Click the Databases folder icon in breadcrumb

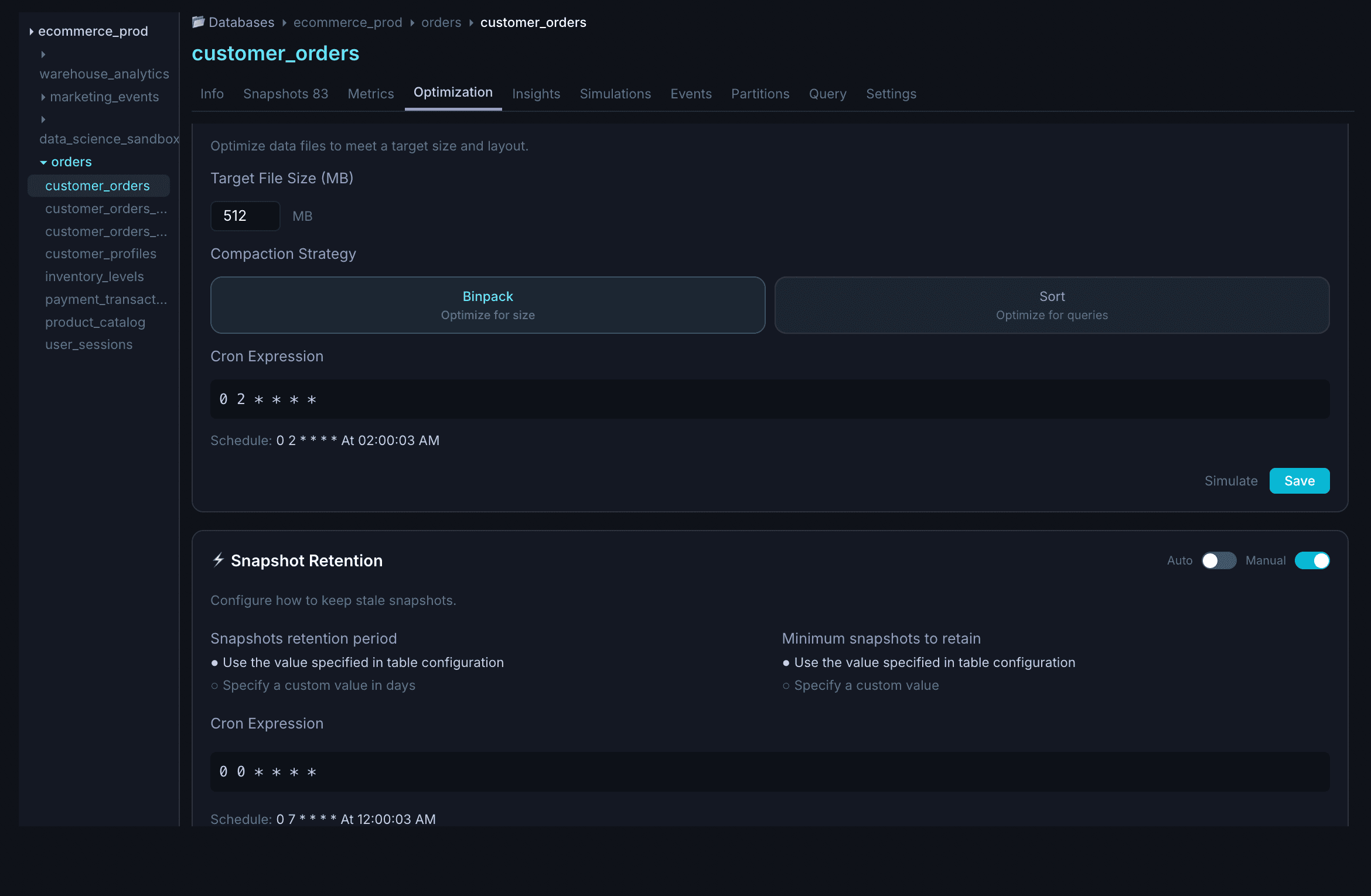tap(198, 22)
